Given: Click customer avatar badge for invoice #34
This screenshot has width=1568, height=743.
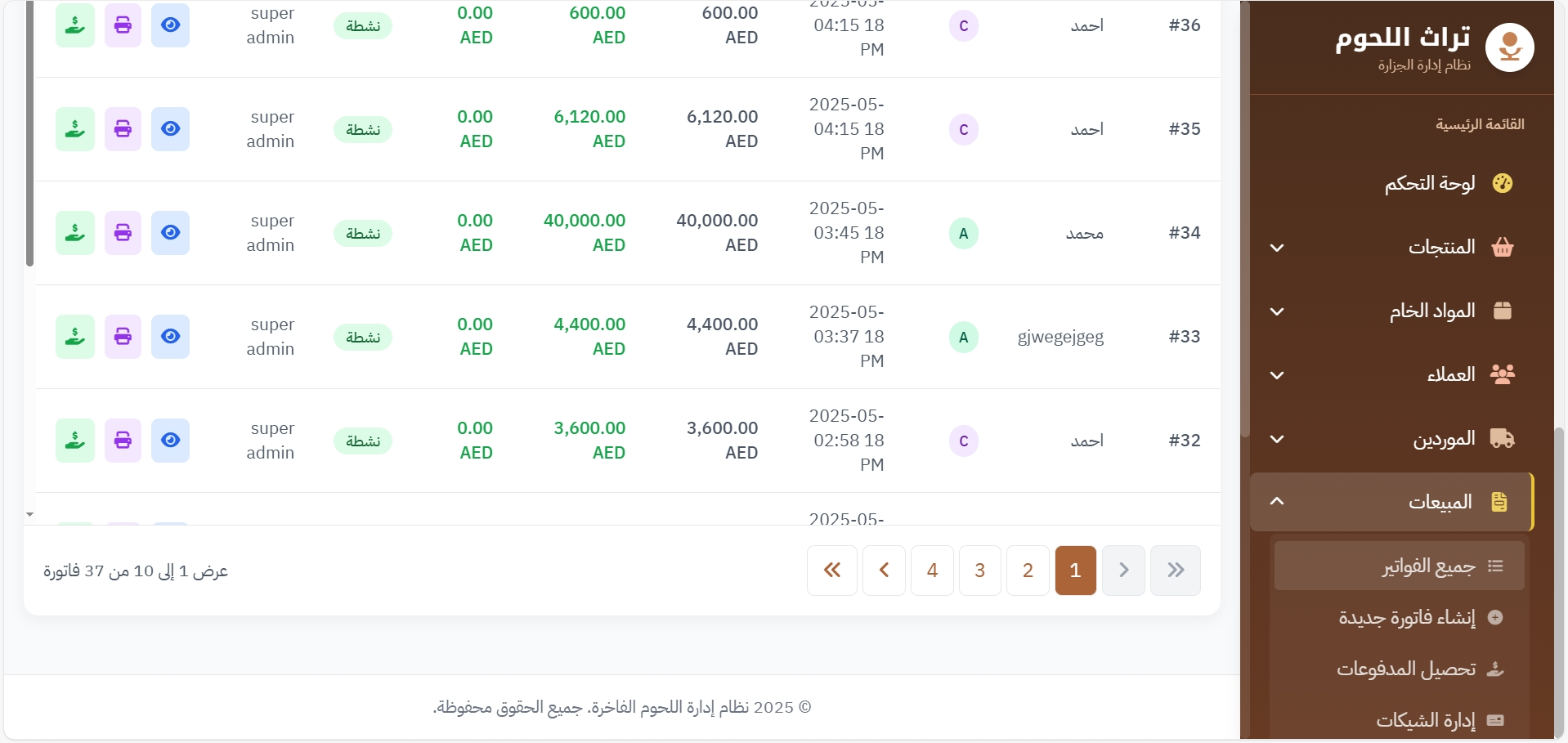Looking at the screenshot, I should tap(963, 234).
